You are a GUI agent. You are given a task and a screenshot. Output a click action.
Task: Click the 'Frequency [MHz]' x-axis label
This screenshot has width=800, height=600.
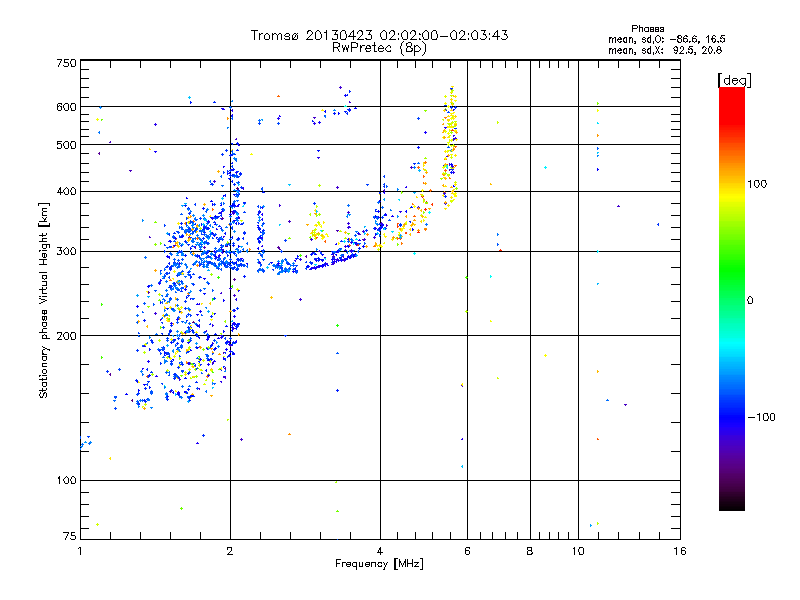379,564
